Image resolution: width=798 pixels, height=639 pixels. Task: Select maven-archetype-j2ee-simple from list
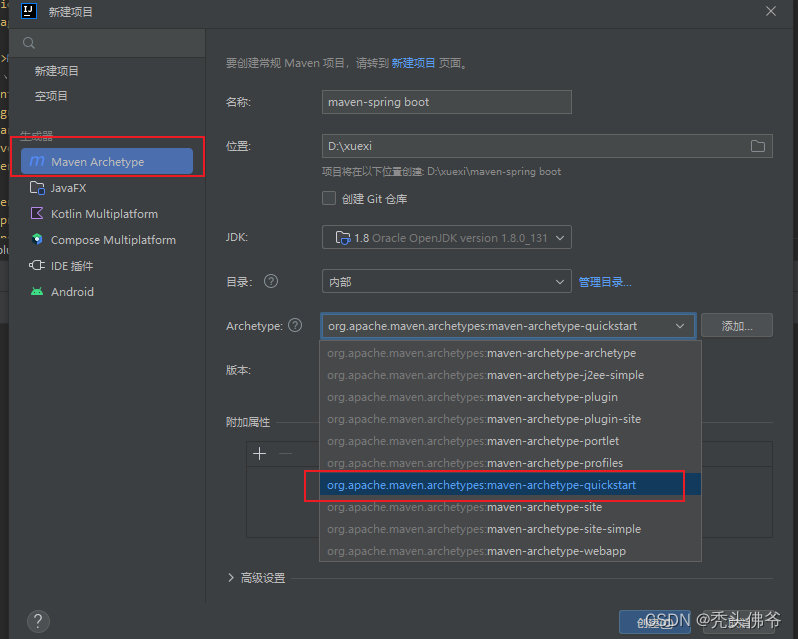[x=510, y=375]
